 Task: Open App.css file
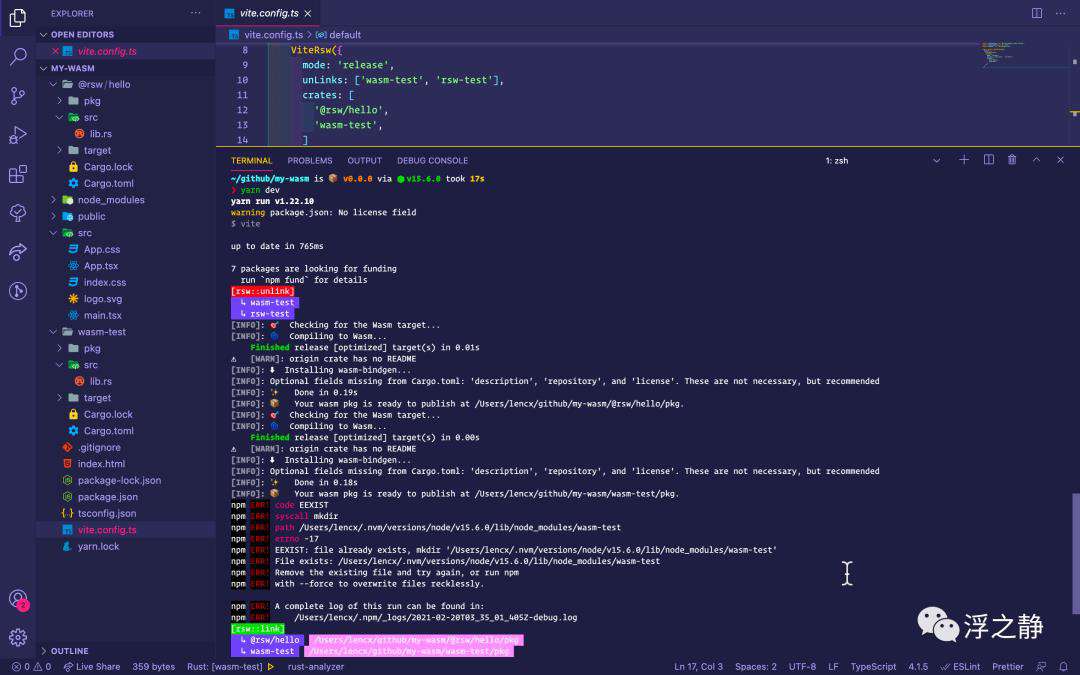coord(101,249)
